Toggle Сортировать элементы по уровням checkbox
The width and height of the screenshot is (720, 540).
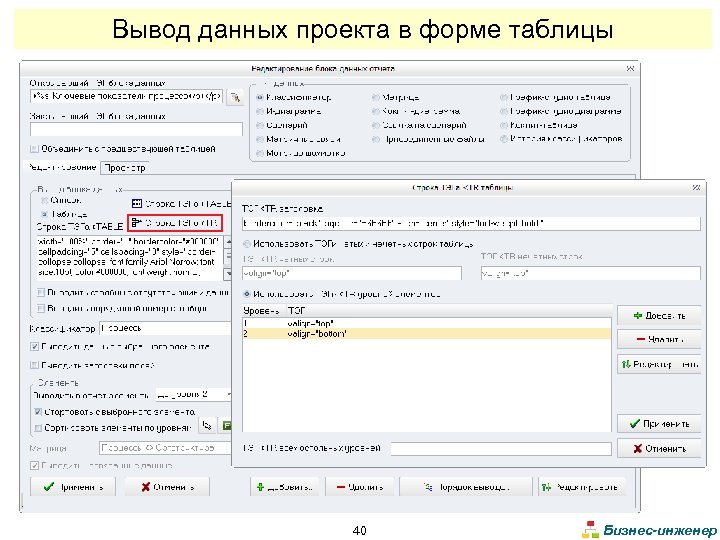[38, 428]
